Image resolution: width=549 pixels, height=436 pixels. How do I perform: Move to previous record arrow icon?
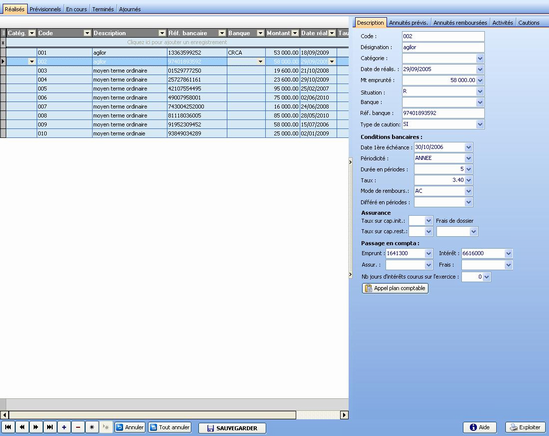22,427
